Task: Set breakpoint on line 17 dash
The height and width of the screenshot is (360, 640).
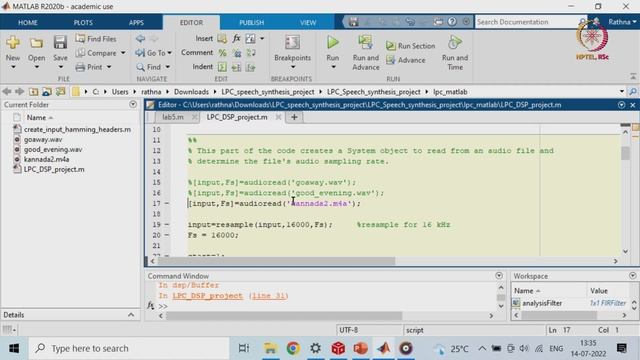Action: pyautogui.click(x=167, y=203)
